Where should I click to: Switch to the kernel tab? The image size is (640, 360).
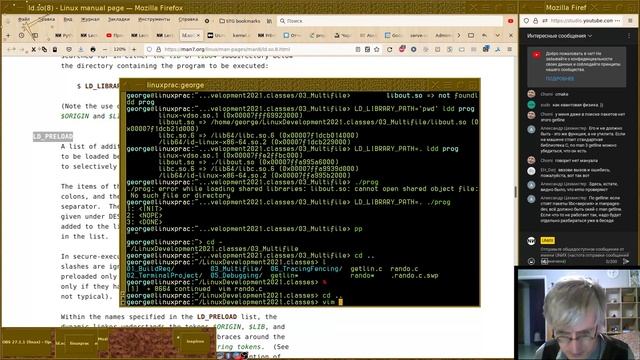click(241, 36)
